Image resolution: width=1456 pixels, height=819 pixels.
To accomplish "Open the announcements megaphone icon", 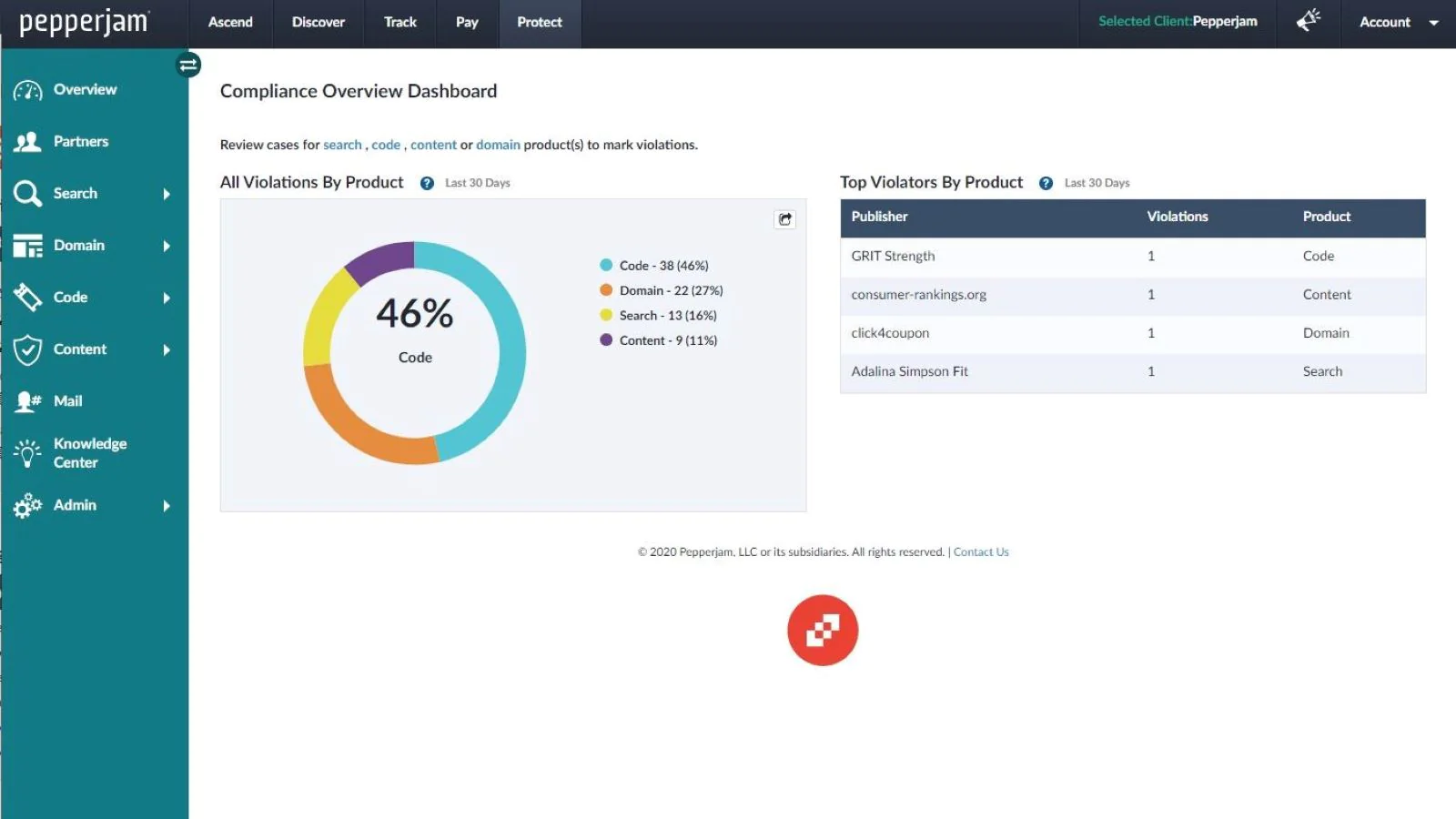I will coord(1308,21).
